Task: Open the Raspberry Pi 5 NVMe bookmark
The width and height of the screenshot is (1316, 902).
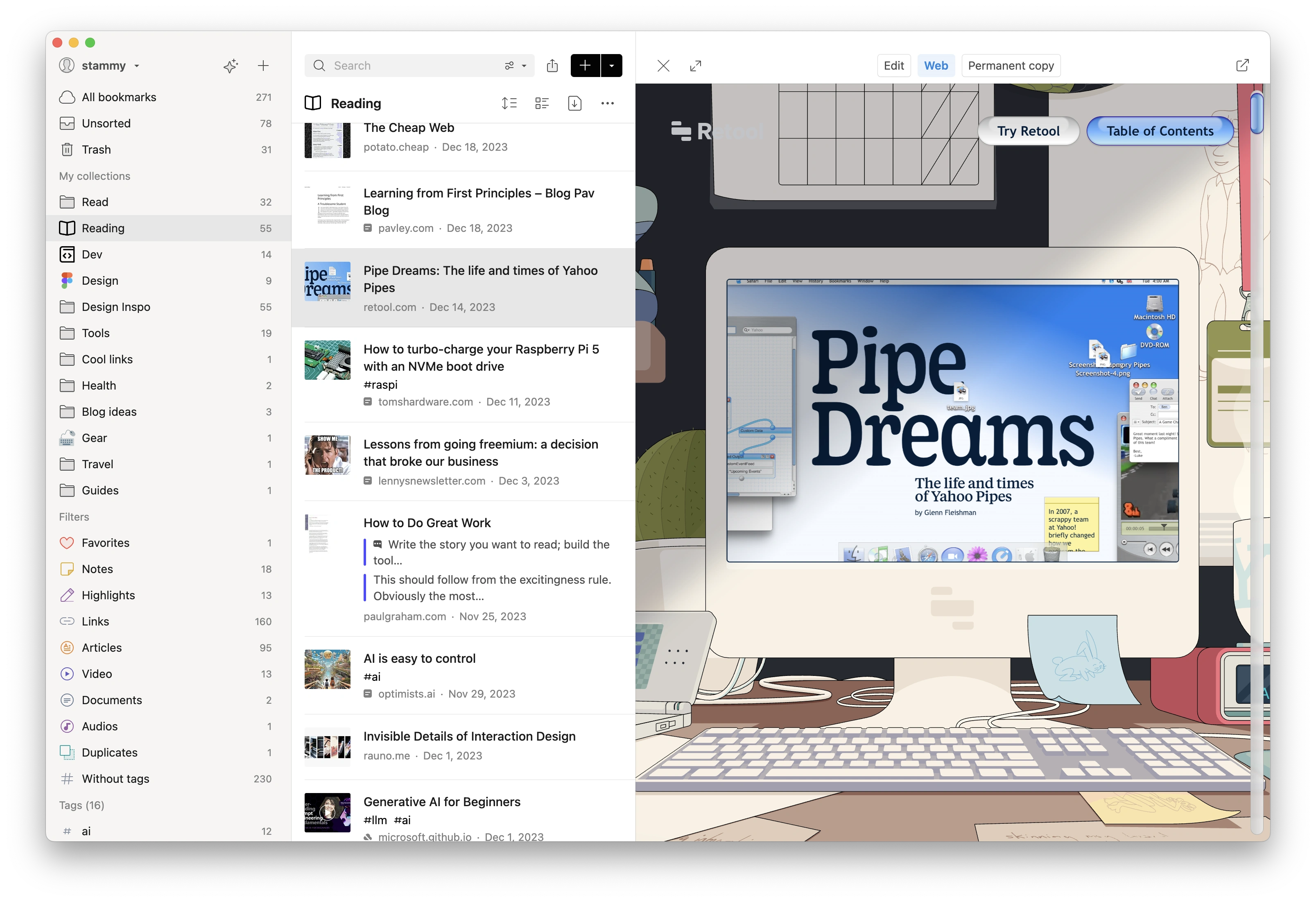Action: [463, 374]
